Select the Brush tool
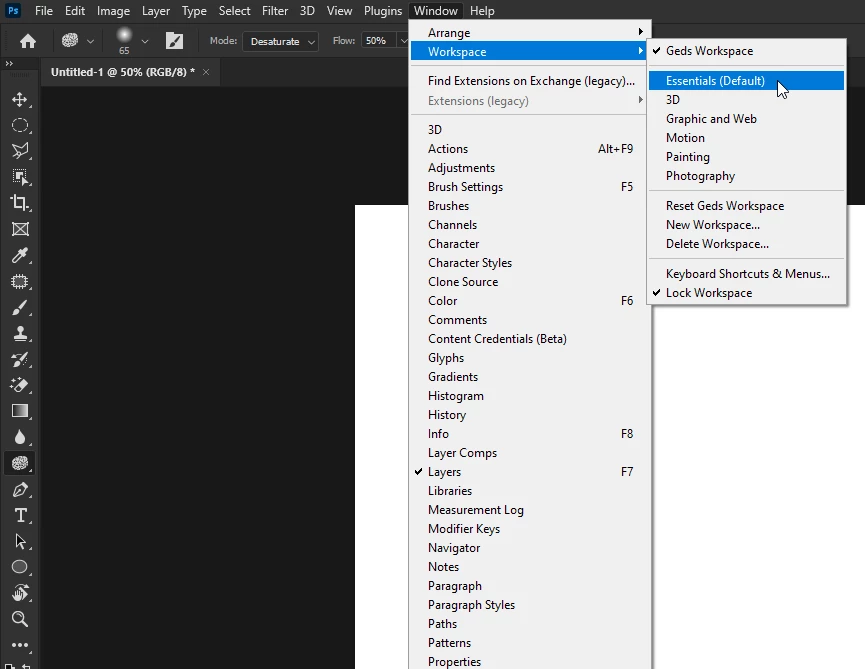The width and height of the screenshot is (865, 669). (20, 308)
